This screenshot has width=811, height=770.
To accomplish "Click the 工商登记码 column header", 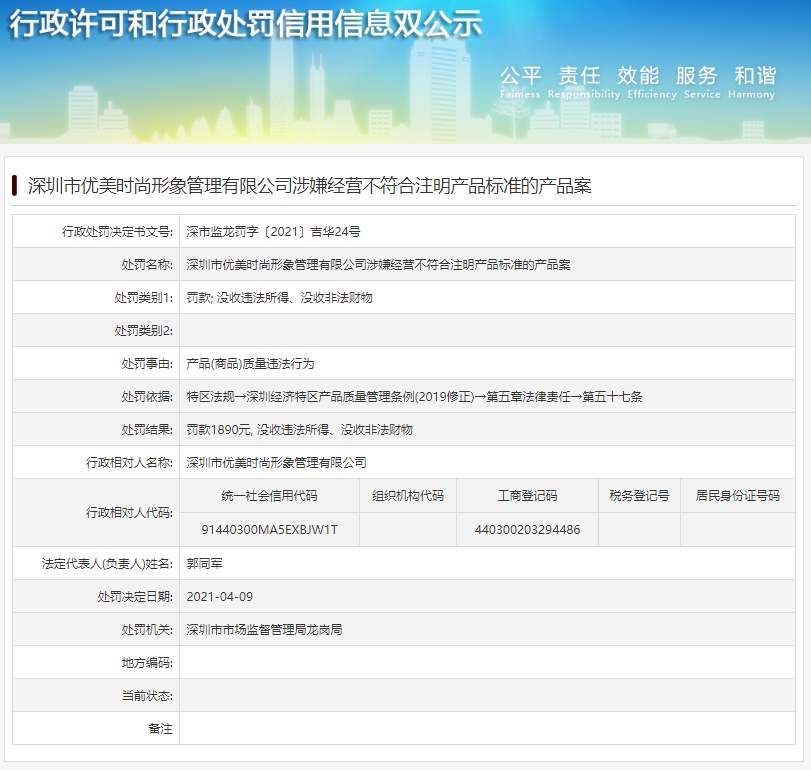I will click(527, 495).
